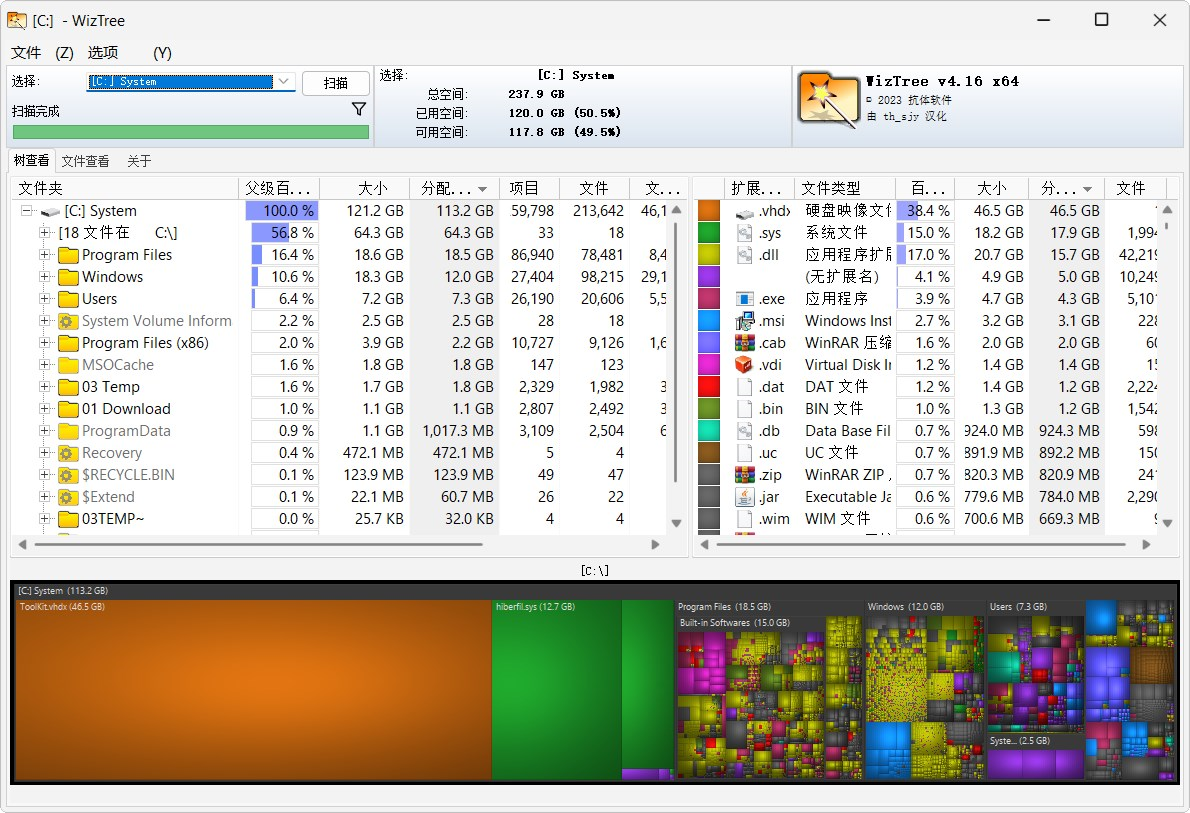
Task: Open the drive selection dropdown
Action: [x=283, y=83]
